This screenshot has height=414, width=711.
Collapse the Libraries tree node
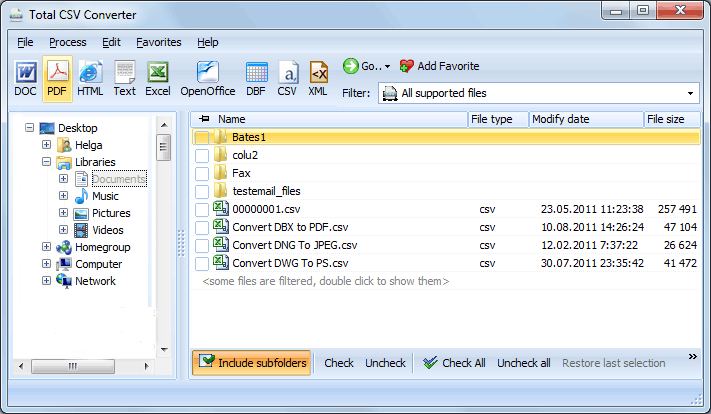click(x=47, y=162)
